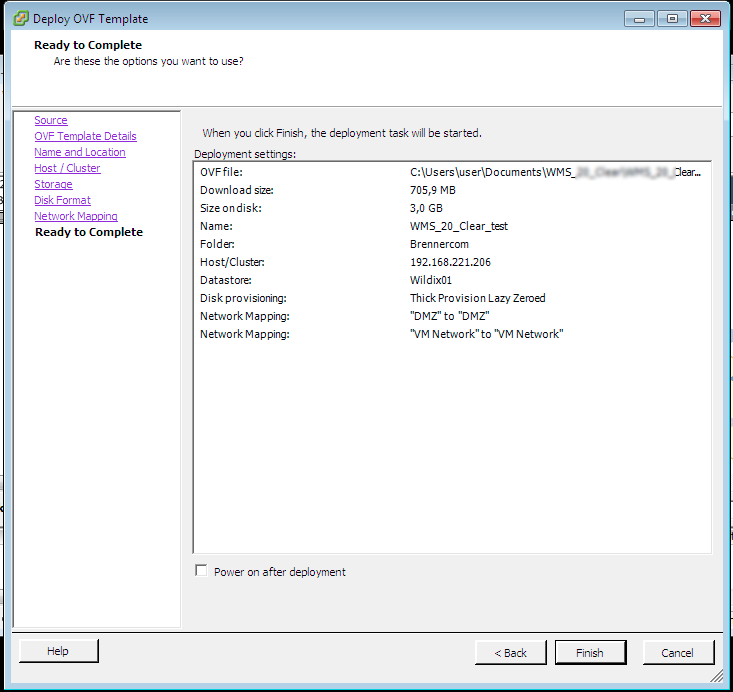Click the 3,0 GB size on disk value
Screen dimensions: 733x692
pos(426,208)
